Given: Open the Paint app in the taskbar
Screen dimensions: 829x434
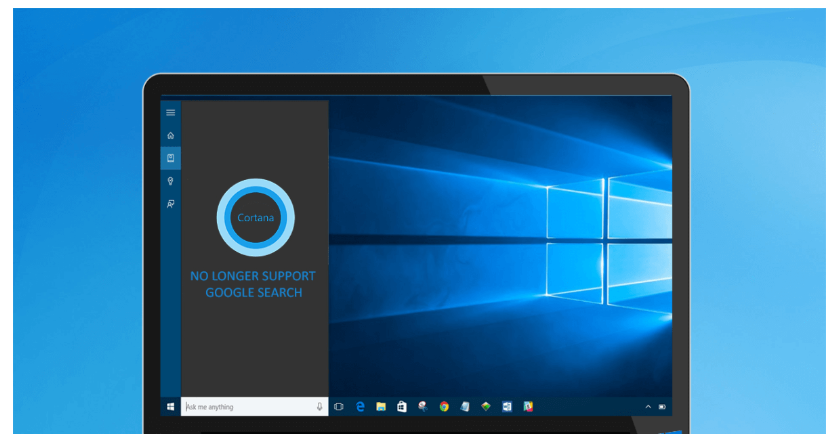Looking at the screenshot, I should coord(423,407).
